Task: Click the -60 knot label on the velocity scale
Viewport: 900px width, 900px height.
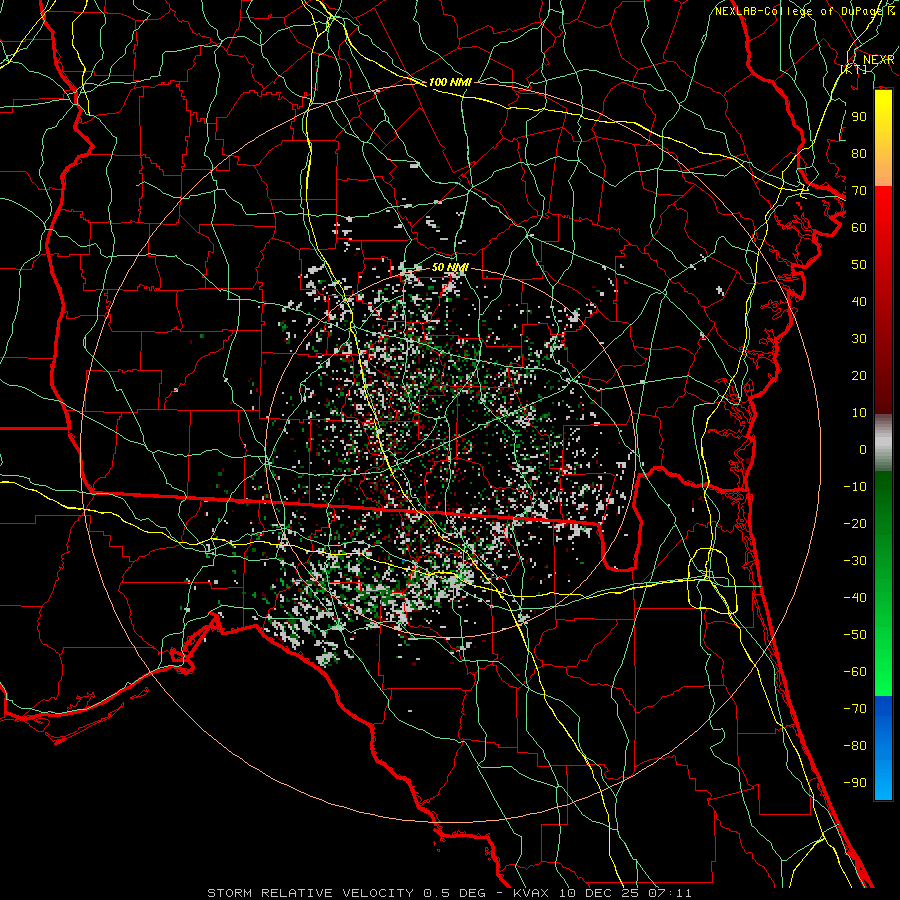Action: click(x=855, y=672)
